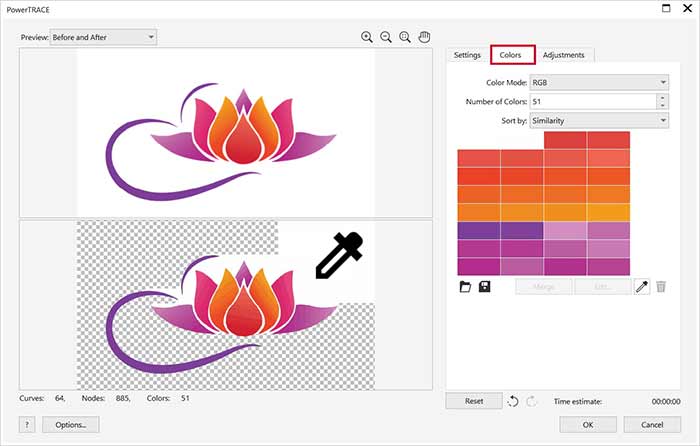Viewport: 700px width, 446px height.
Task: Click the Zoom In magnifier icon
Action: click(367, 37)
